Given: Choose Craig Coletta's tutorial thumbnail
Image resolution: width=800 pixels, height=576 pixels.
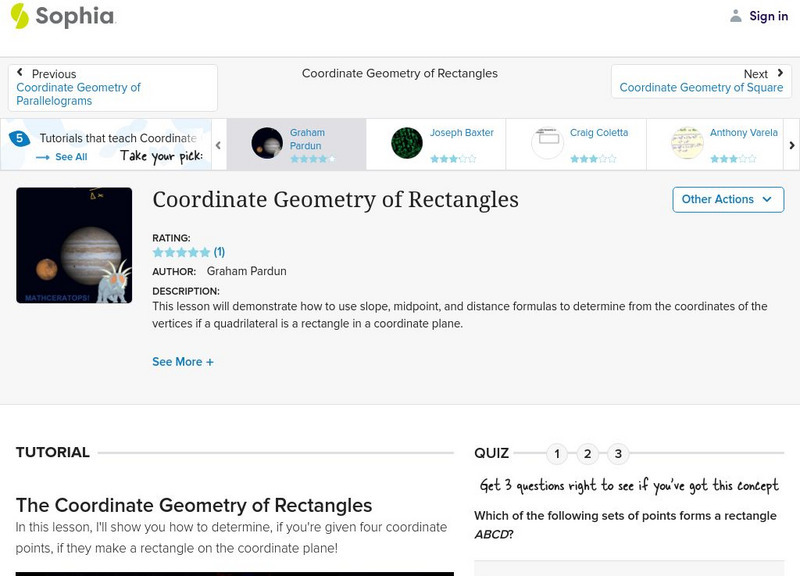Looking at the screenshot, I should coord(547,143).
